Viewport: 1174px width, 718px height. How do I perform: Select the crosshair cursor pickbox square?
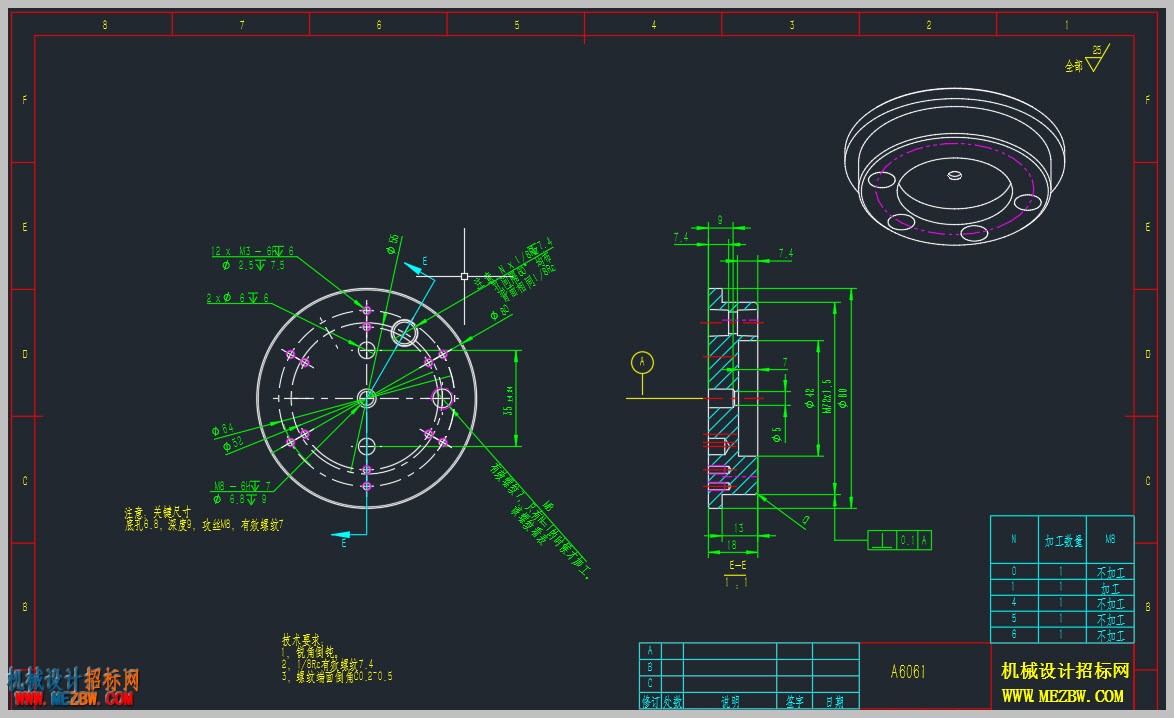[x=464, y=276]
